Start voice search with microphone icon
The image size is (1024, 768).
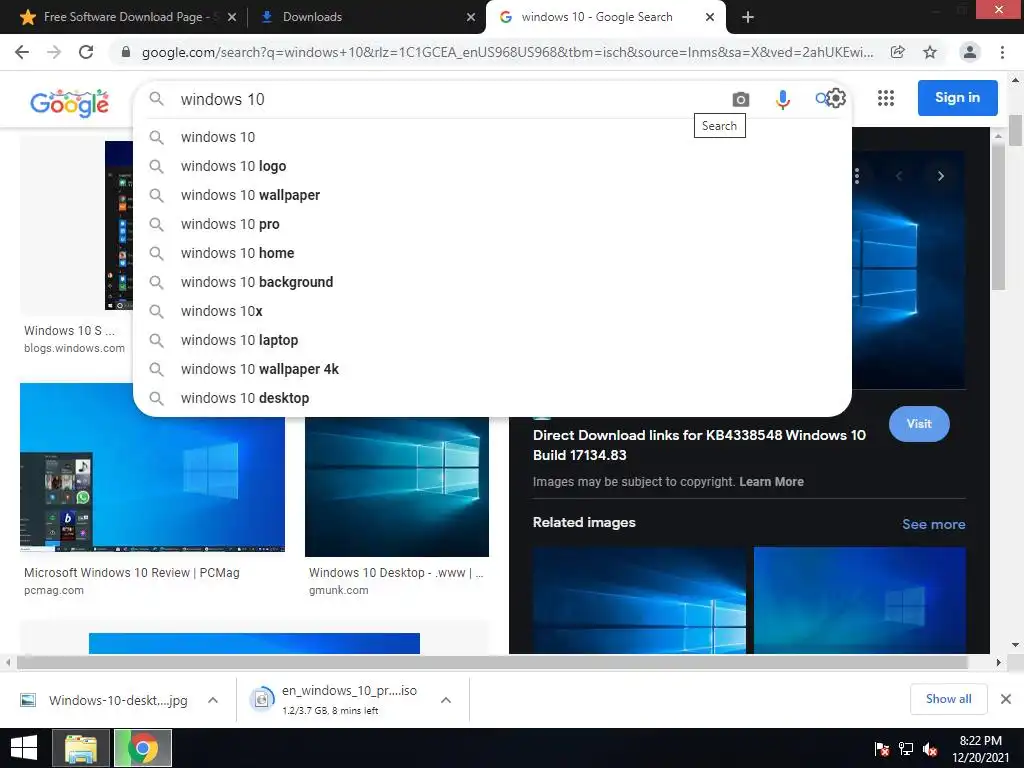(782, 99)
